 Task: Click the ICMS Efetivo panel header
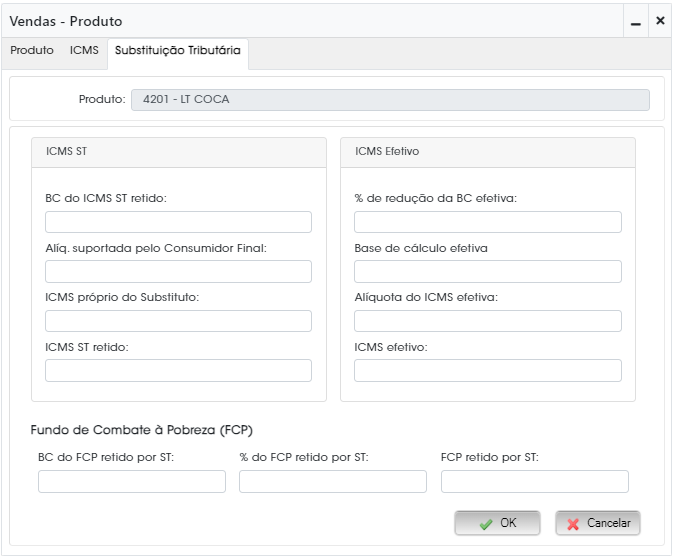(488, 152)
